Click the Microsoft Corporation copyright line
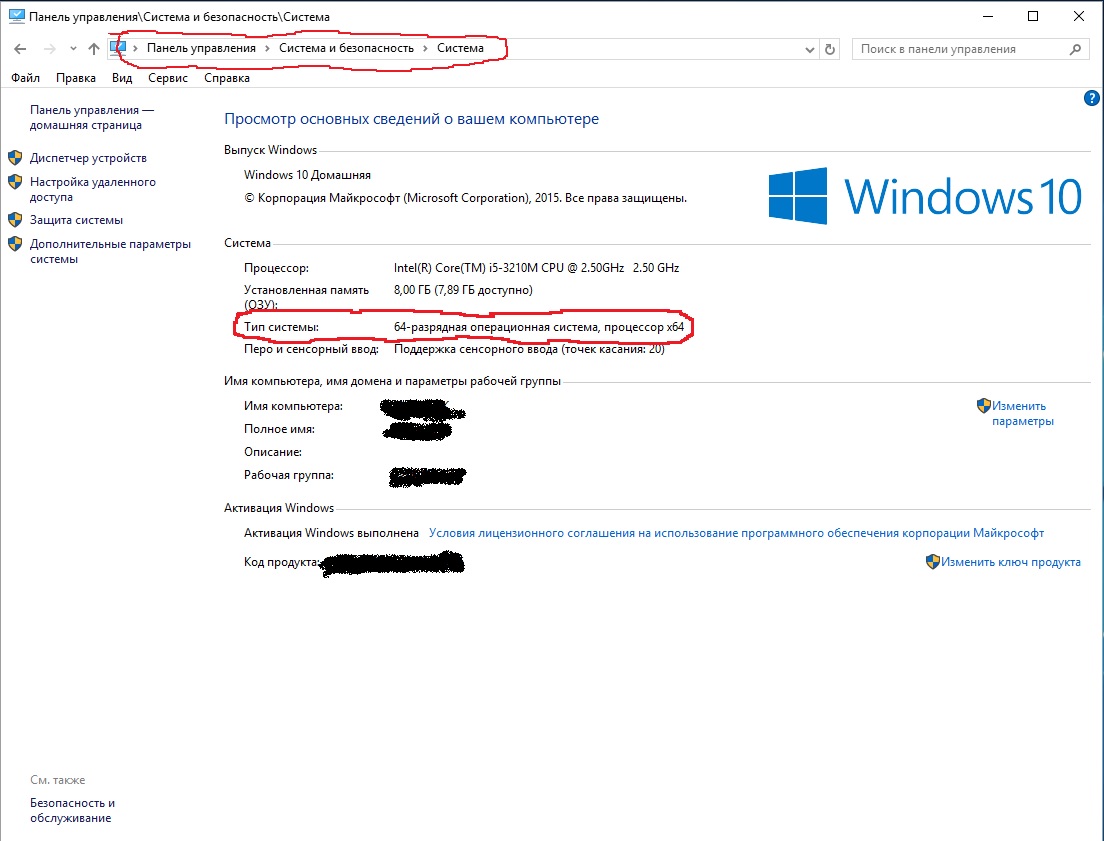The width and height of the screenshot is (1104, 841). 465,198
